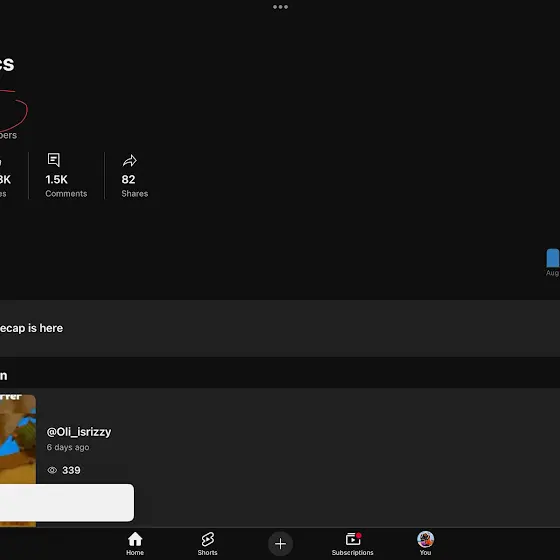The height and width of the screenshot is (560, 560).
Task: Go to the Home tab
Action: click(x=135, y=544)
